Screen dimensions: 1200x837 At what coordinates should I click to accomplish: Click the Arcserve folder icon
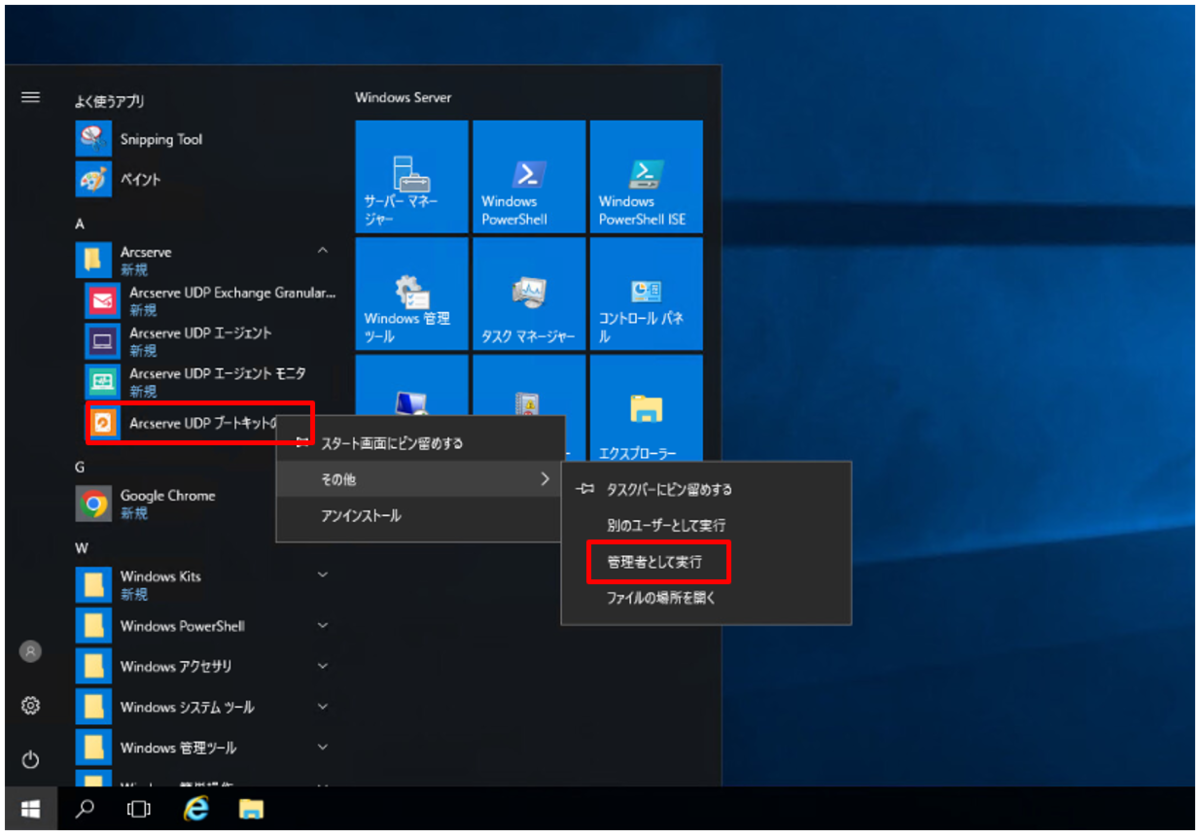93,260
